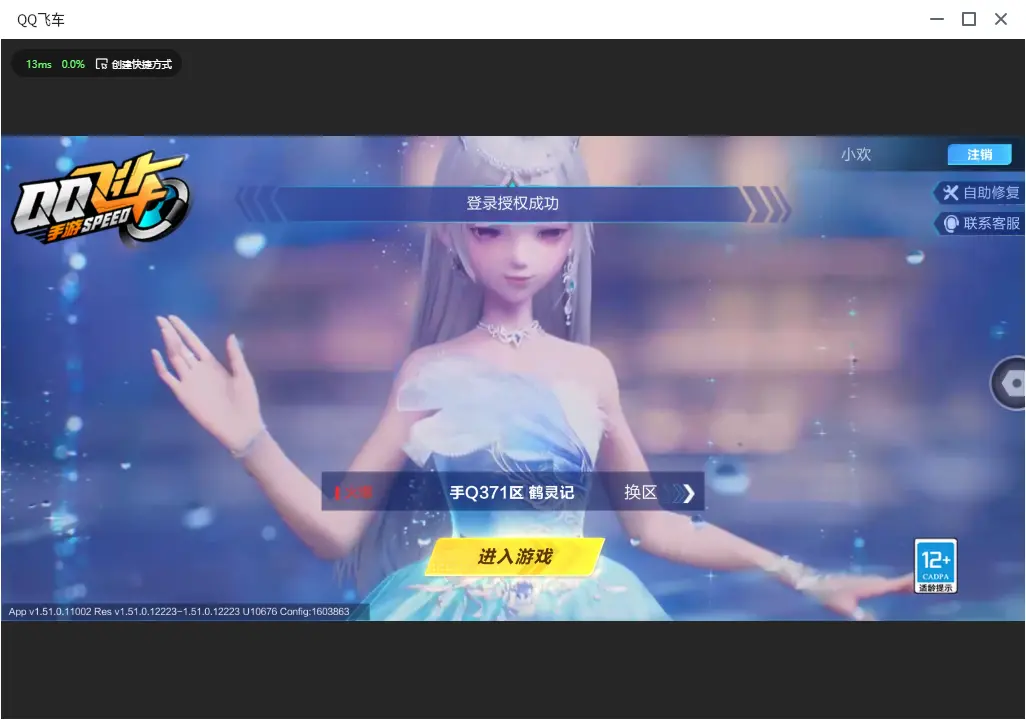Click the 0.0% usage indicator

[x=73, y=64]
